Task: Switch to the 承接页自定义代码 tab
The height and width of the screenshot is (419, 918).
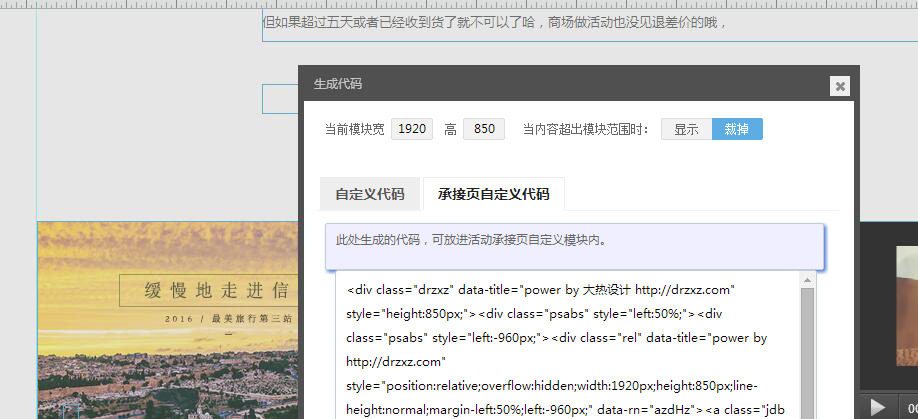Action: (x=494, y=194)
